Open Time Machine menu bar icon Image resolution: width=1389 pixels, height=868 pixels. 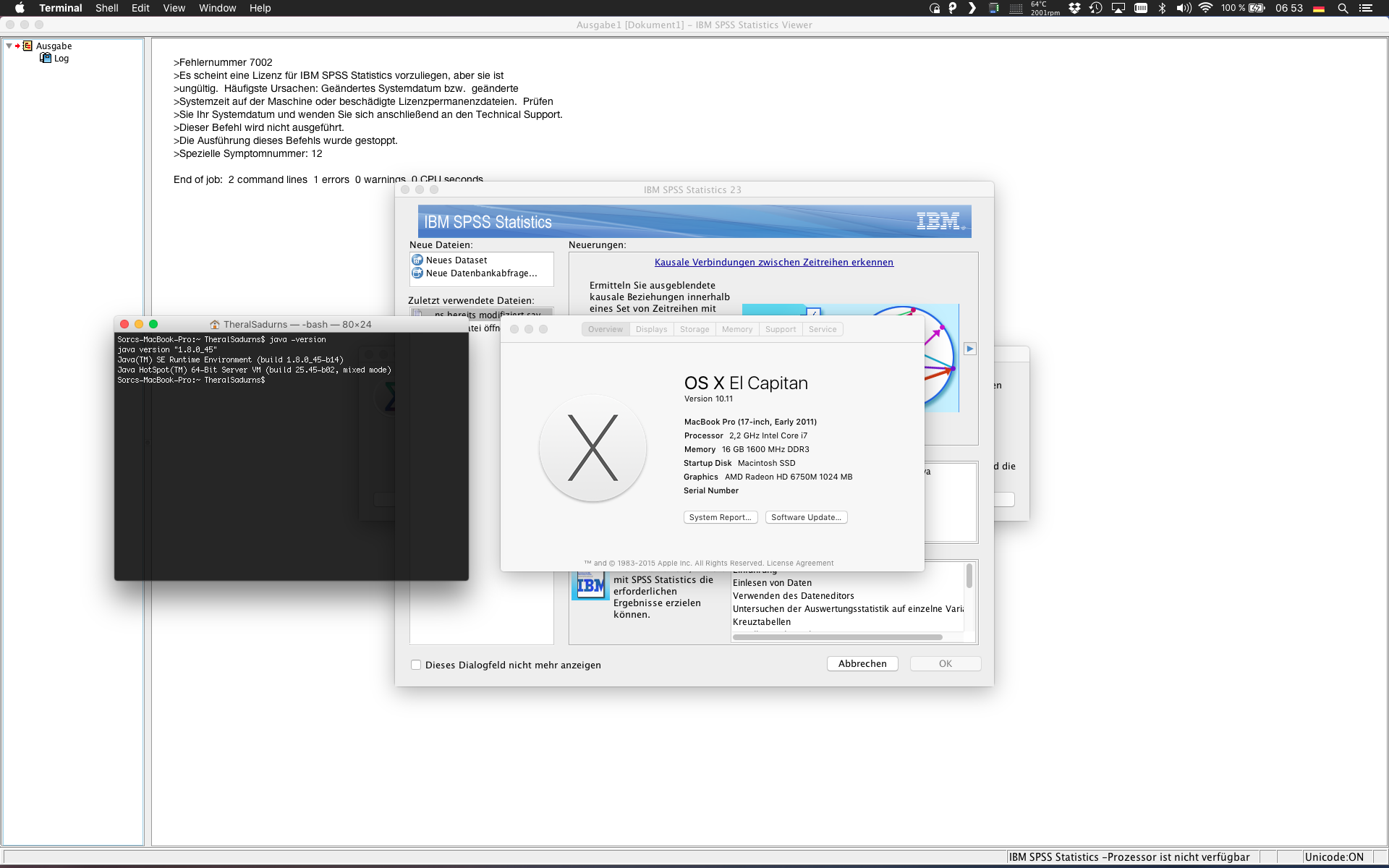(x=1096, y=8)
